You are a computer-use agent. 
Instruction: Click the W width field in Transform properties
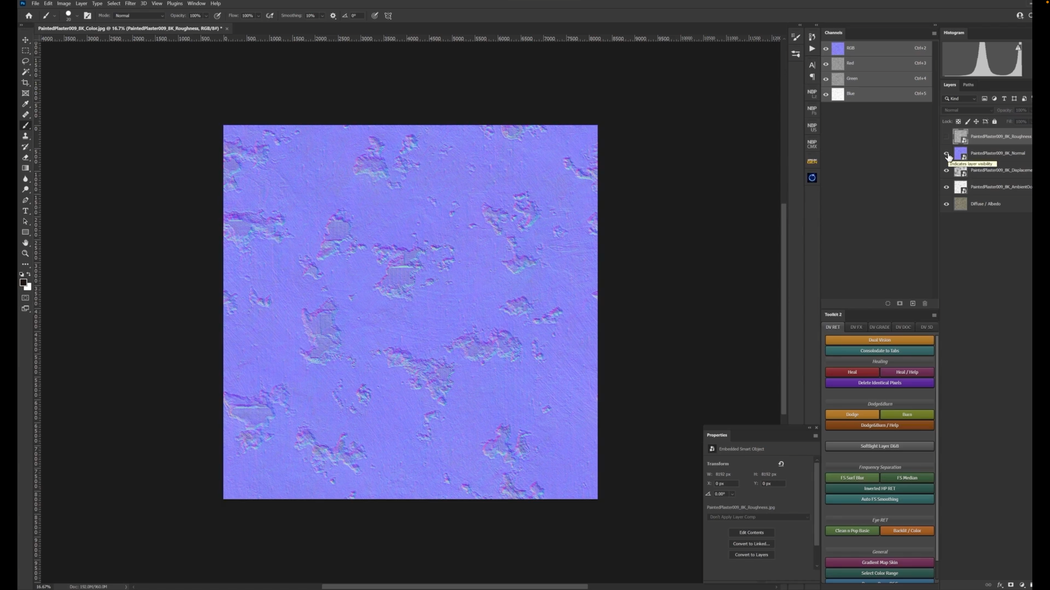(722, 473)
